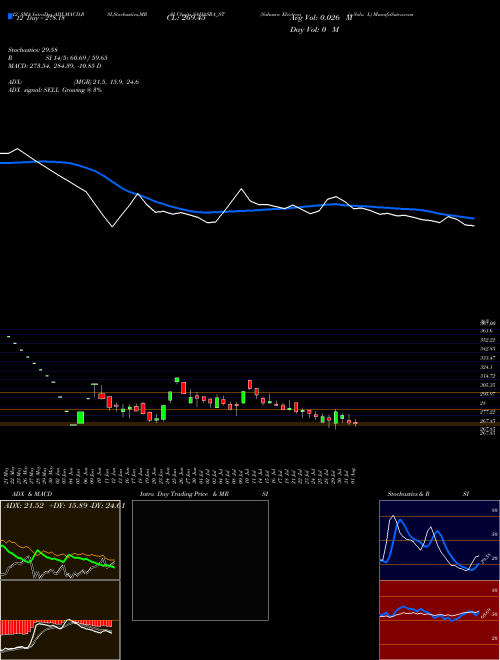
Task: Click the last red candlestick on the chart
Action: click(355, 423)
